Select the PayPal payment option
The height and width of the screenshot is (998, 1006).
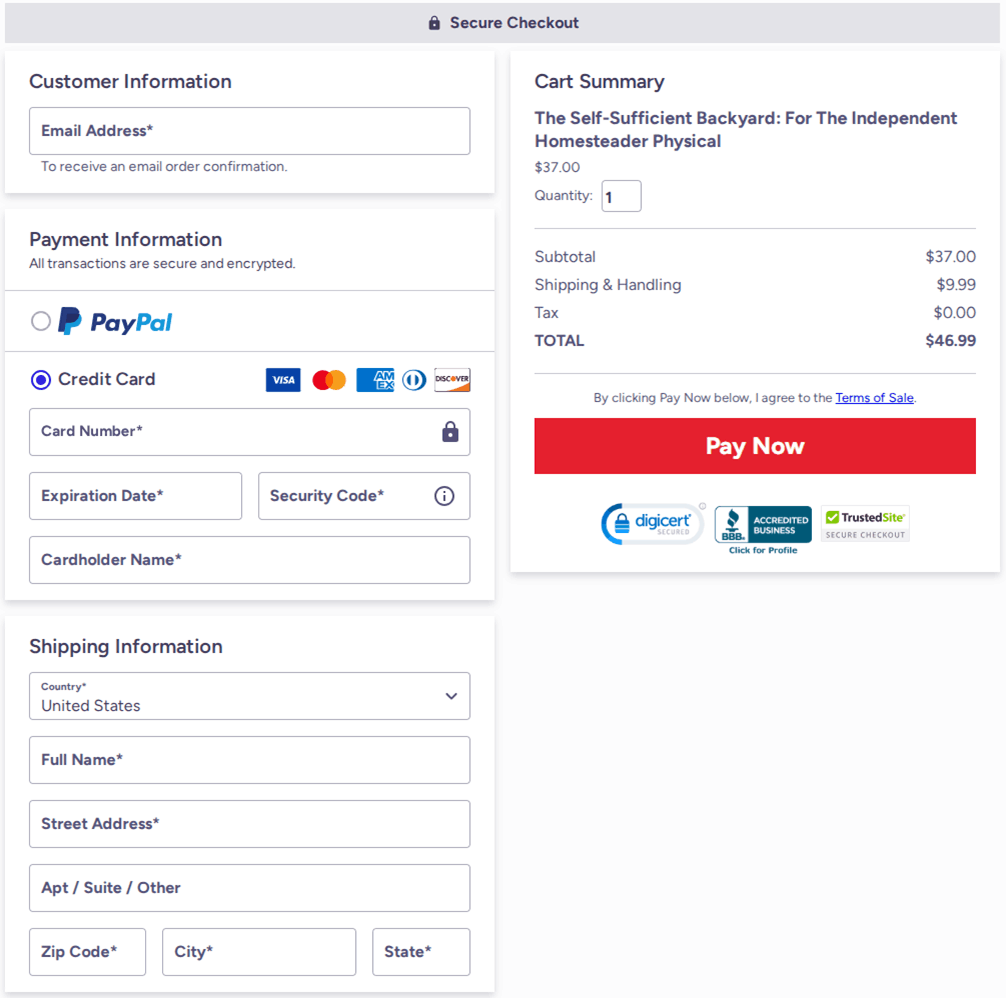tap(41, 321)
